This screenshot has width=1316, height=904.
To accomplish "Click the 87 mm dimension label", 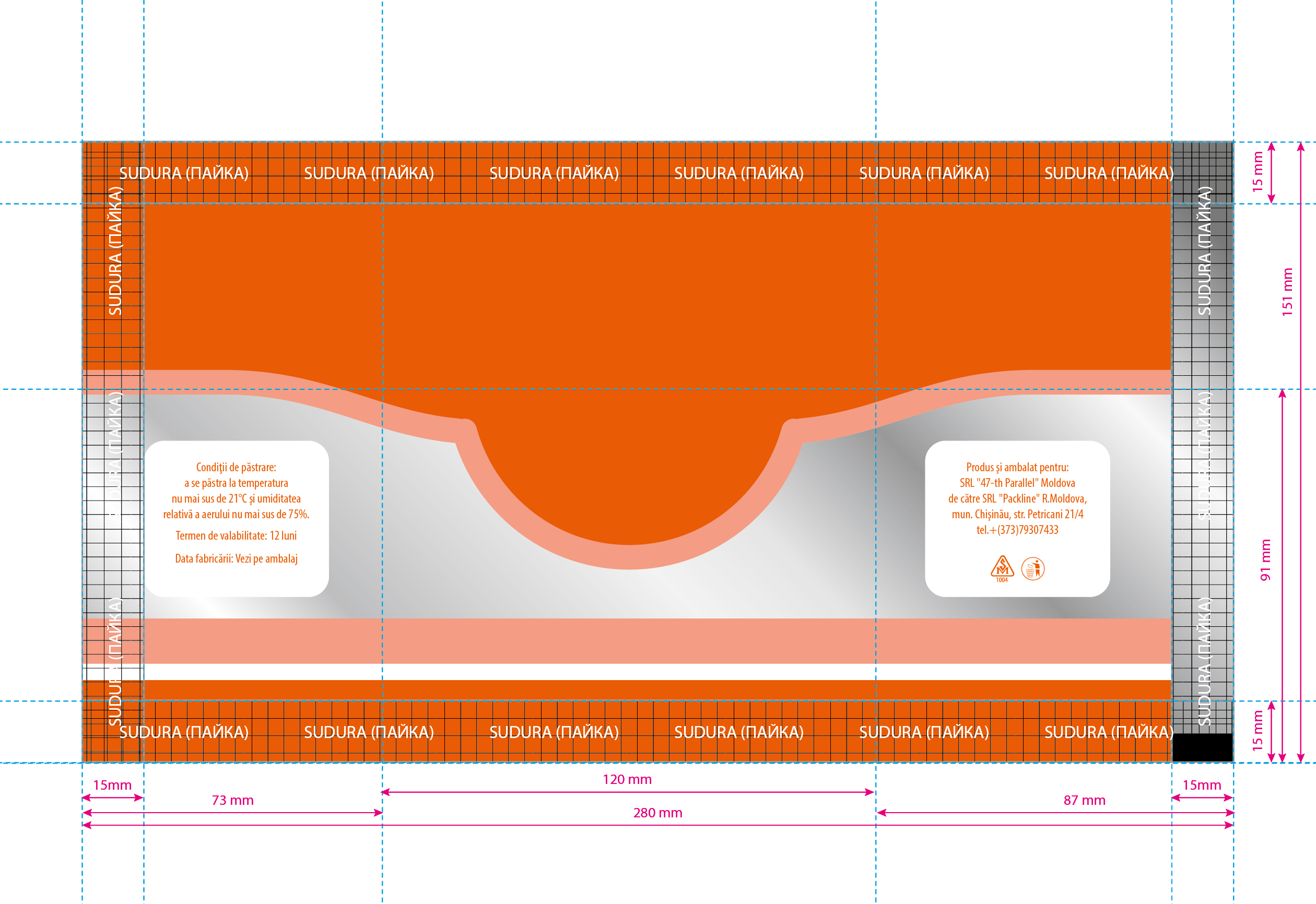I will click(1084, 800).
